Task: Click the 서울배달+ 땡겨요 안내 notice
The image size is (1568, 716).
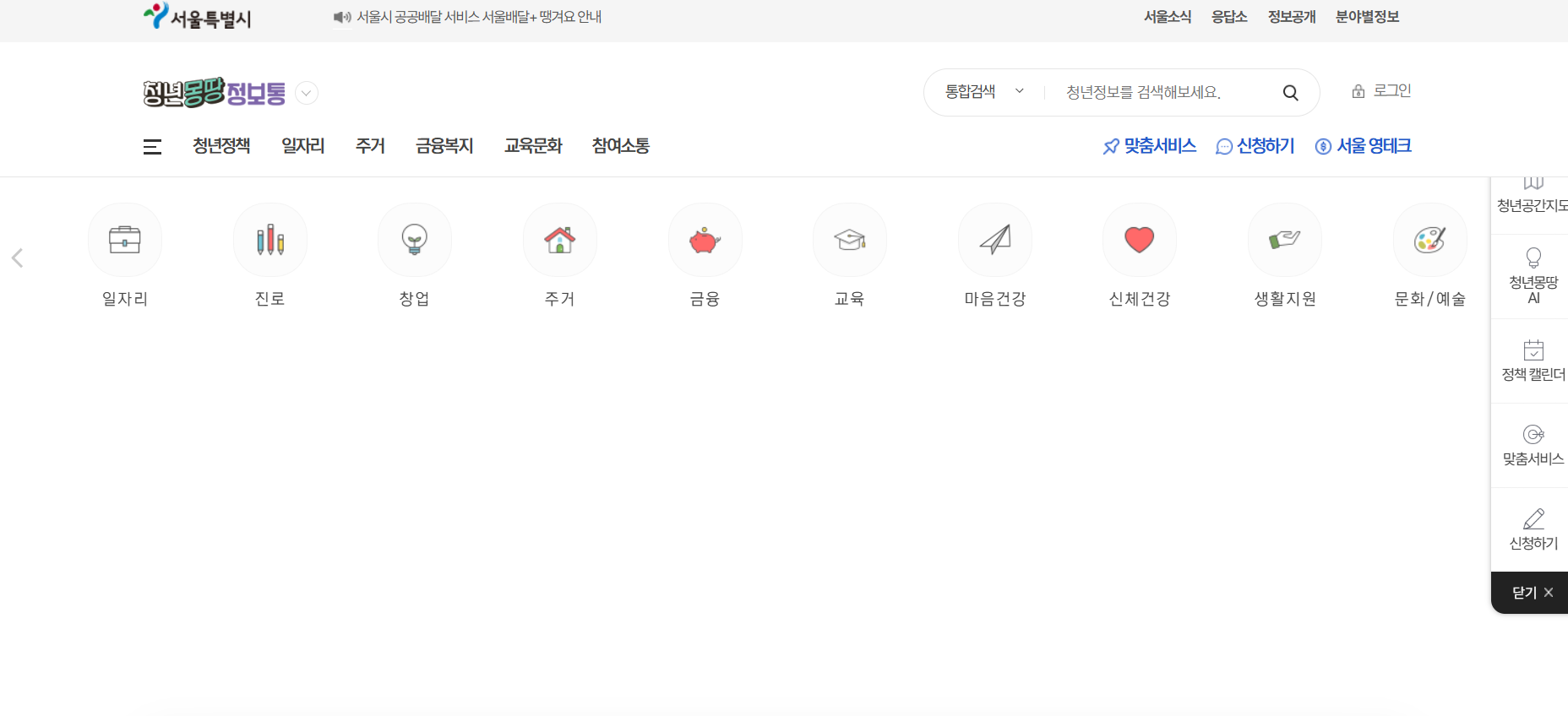Action: click(x=479, y=17)
